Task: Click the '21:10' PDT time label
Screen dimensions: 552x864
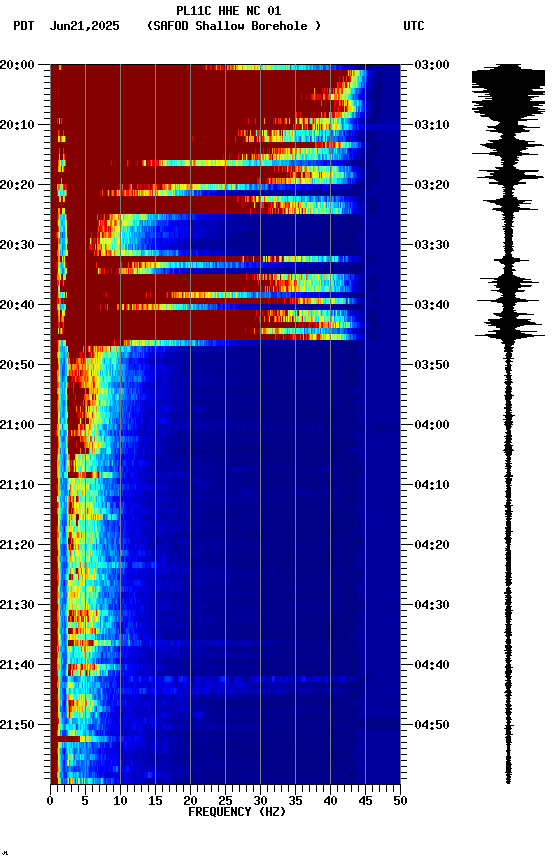Action: [x=17, y=485]
